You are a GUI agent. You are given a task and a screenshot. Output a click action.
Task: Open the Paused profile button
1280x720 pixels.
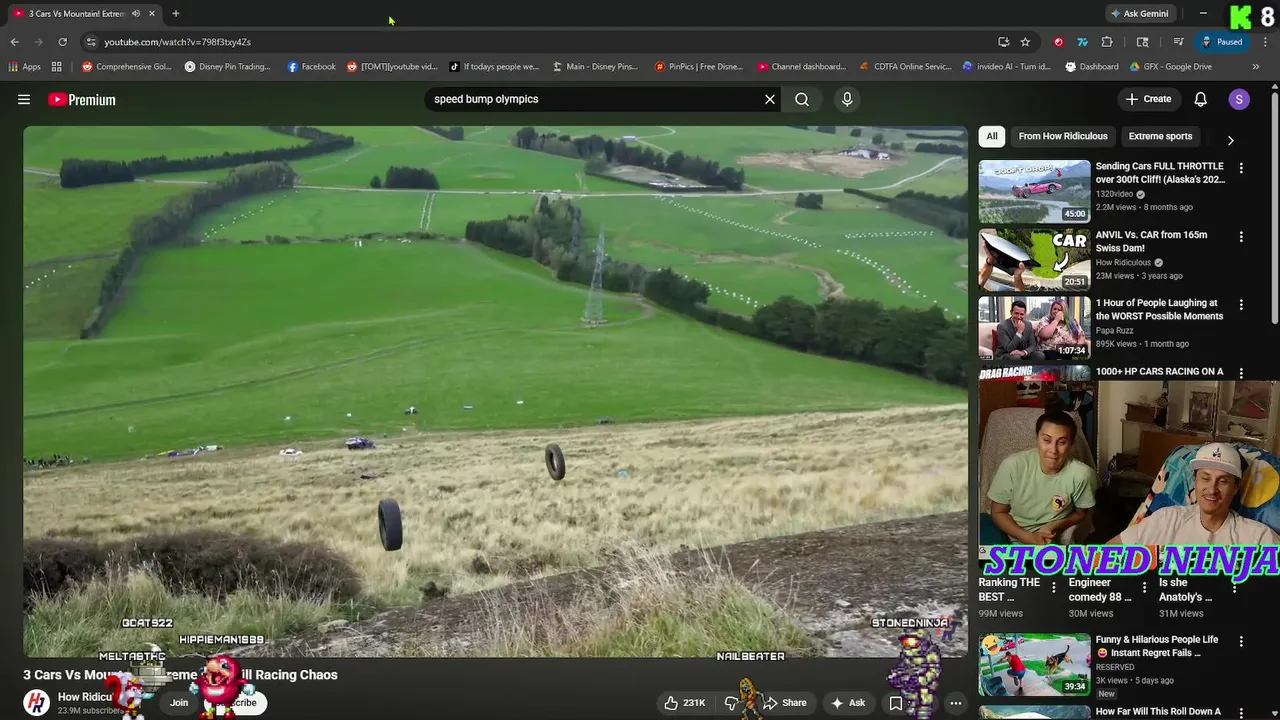click(1222, 42)
